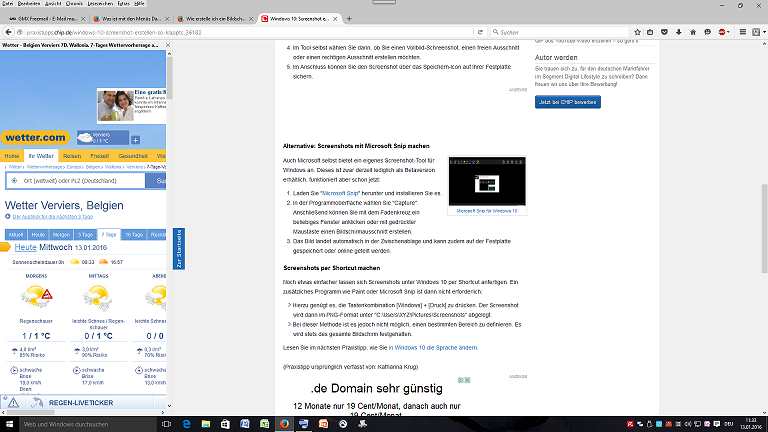Go back with the browser back arrow

click(x=8, y=32)
